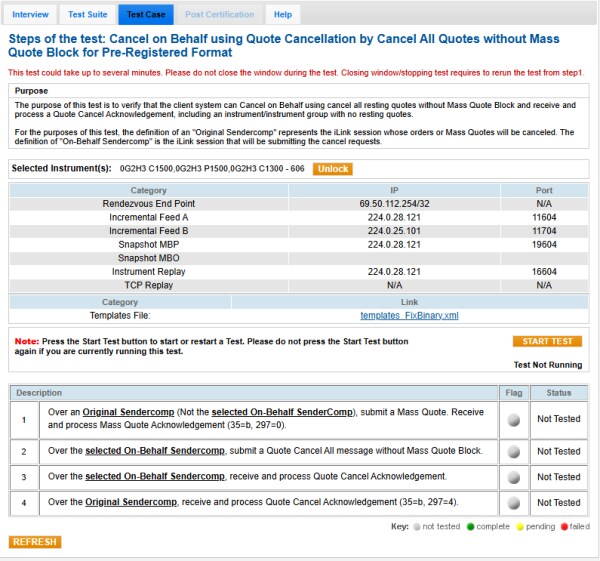This screenshot has width=600, height=561.
Task: Open the Help tab
Action: [283, 15]
